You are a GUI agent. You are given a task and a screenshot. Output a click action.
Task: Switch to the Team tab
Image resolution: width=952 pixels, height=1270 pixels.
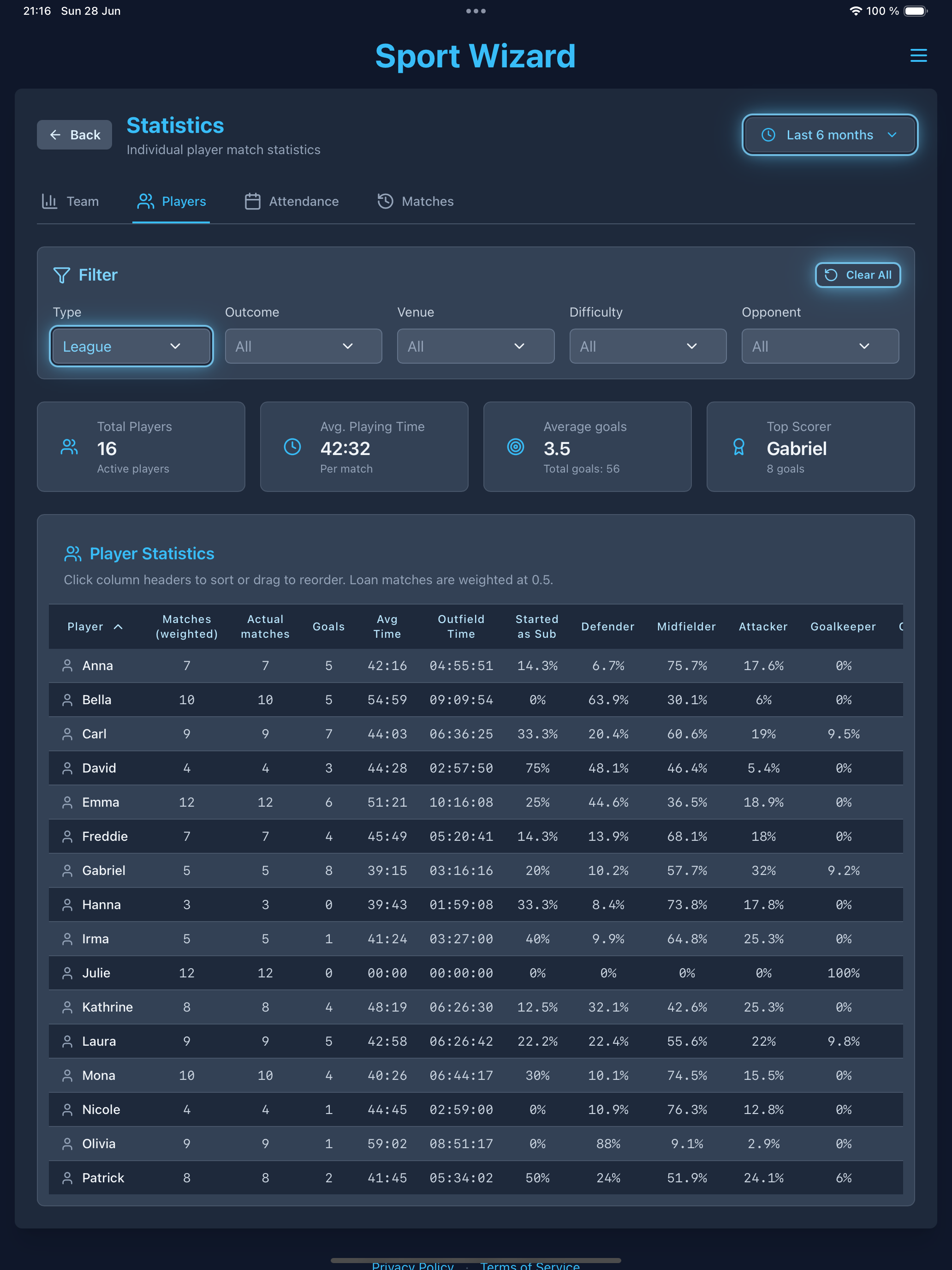(x=70, y=202)
